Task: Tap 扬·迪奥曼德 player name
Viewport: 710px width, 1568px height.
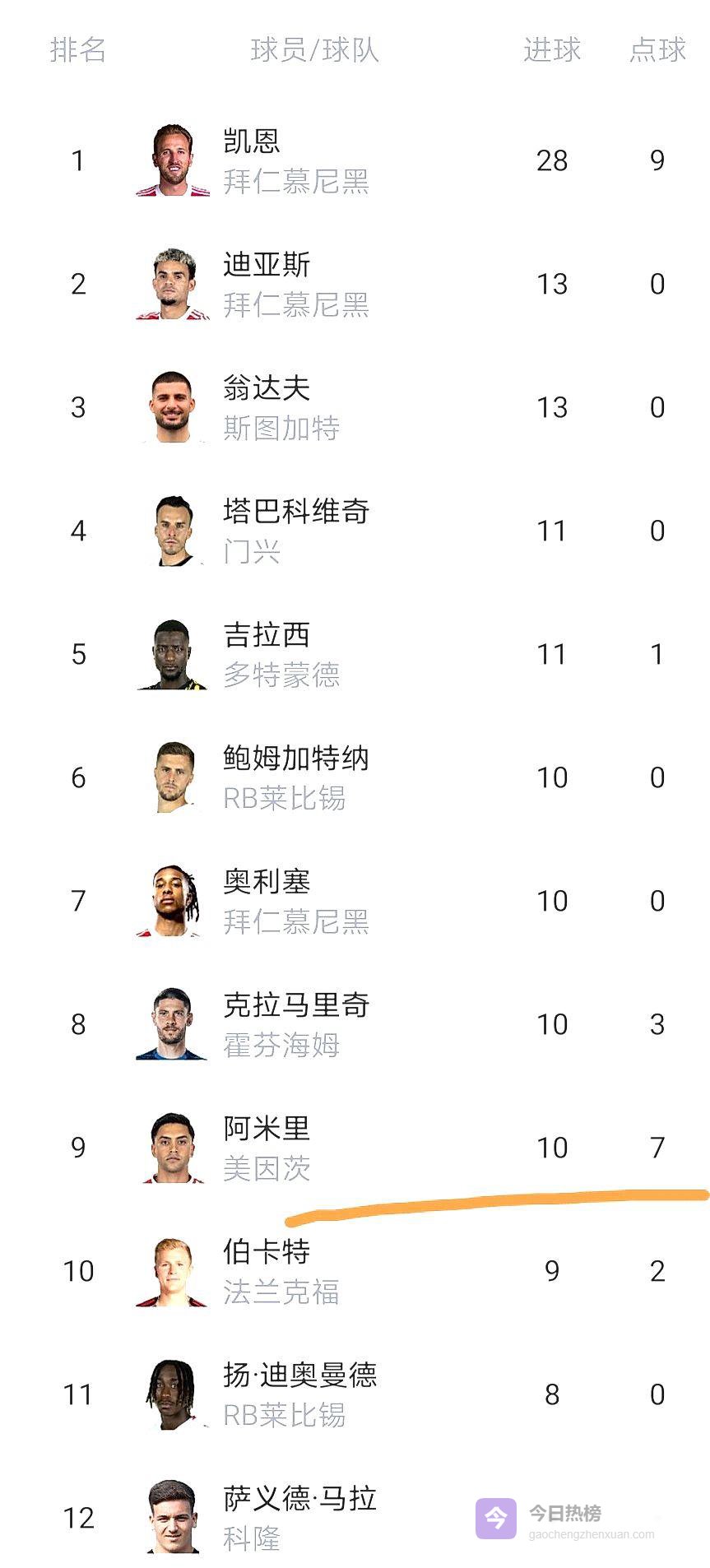Action: (299, 1375)
